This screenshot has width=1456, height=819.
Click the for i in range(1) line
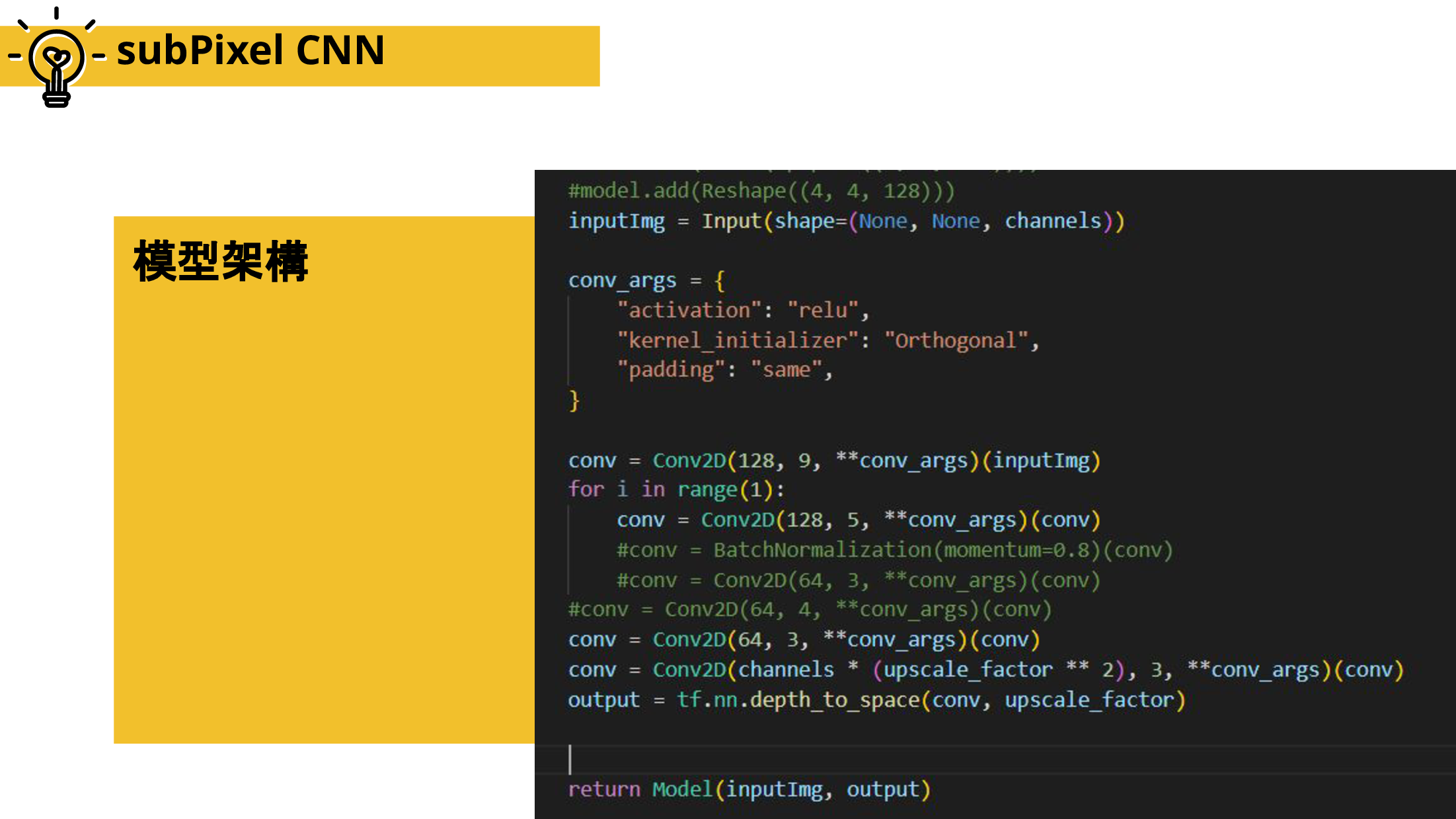click(x=675, y=490)
